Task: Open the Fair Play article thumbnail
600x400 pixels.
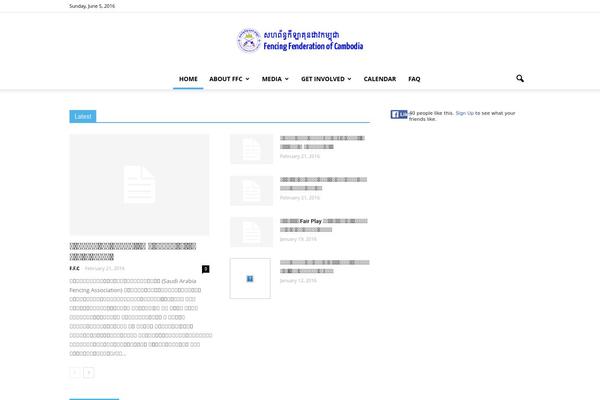Action: pos(251,232)
